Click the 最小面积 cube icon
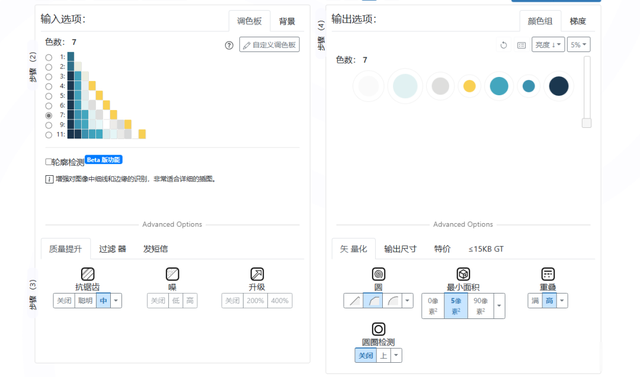Image resolution: width=640 pixels, height=377 pixels. pos(463,274)
